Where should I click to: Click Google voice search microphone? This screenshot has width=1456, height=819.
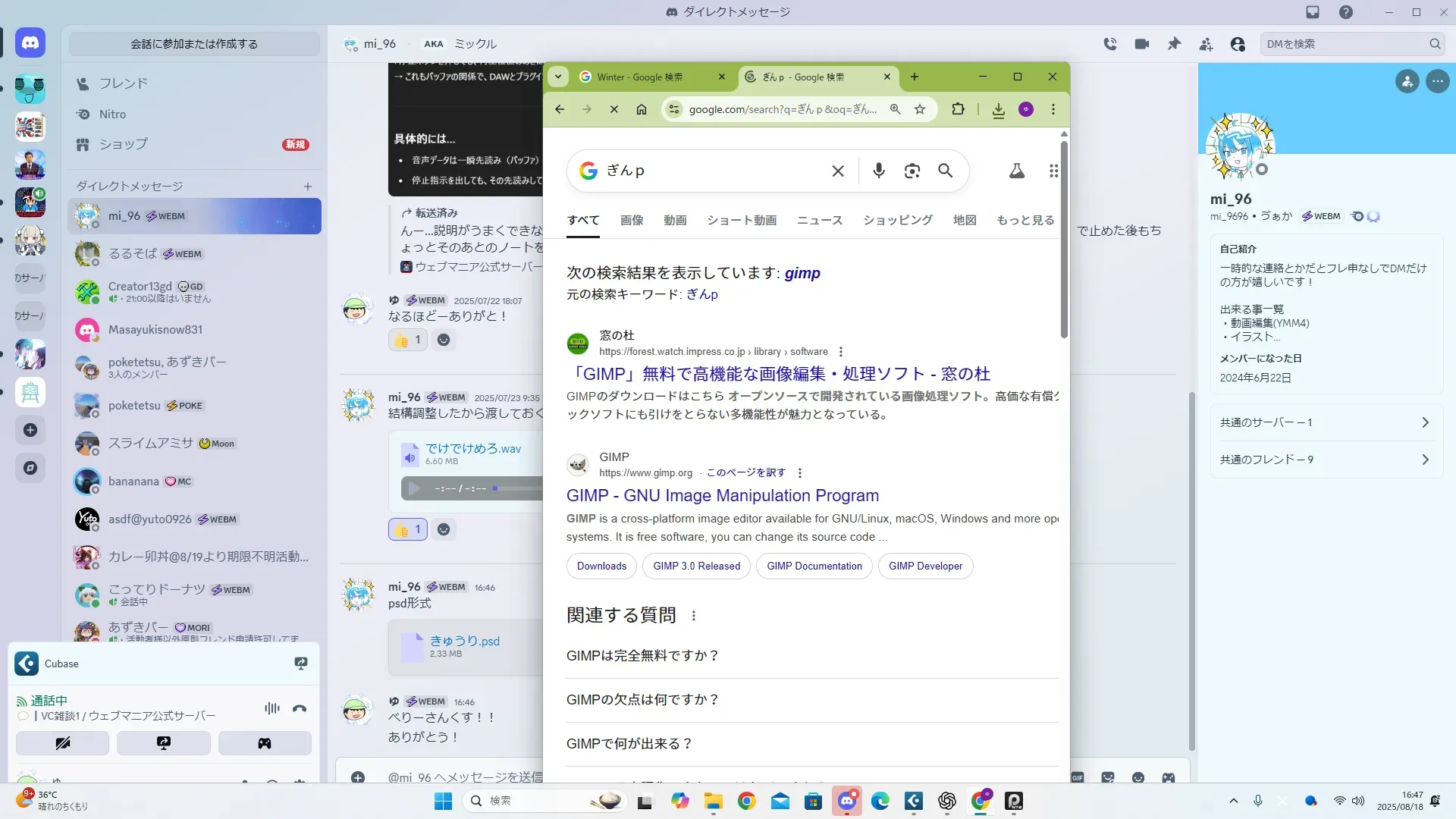[x=878, y=171]
